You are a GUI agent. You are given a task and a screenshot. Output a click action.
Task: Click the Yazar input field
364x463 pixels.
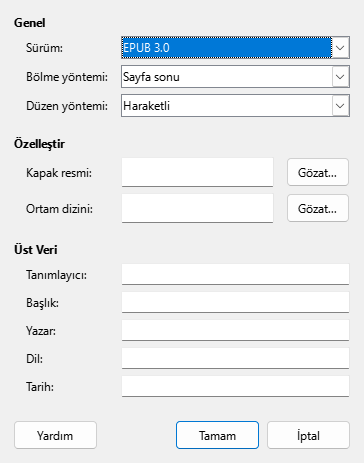coord(235,330)
